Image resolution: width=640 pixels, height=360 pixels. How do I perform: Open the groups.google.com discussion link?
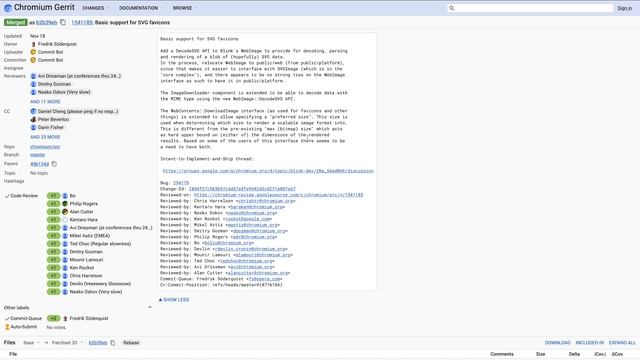tap(268, 171)
